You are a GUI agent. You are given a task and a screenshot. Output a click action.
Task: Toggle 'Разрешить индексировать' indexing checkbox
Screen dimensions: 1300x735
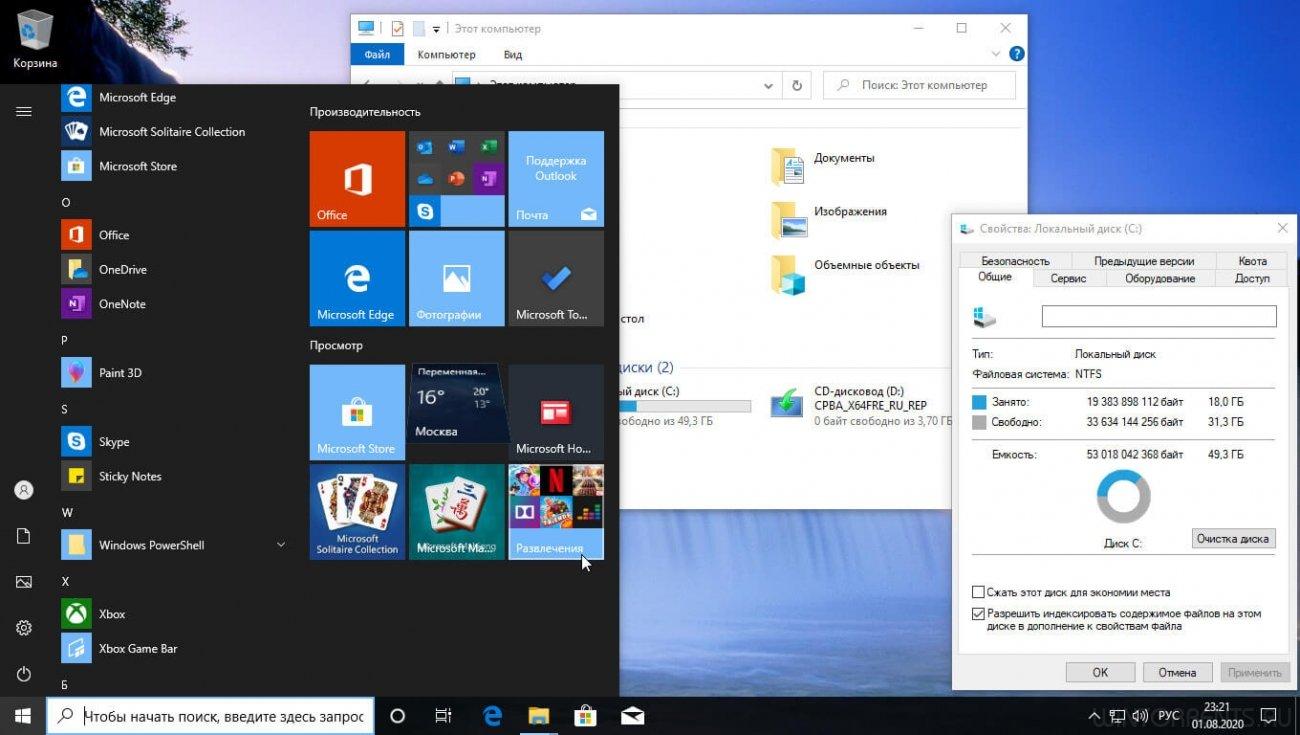(979, 614)
